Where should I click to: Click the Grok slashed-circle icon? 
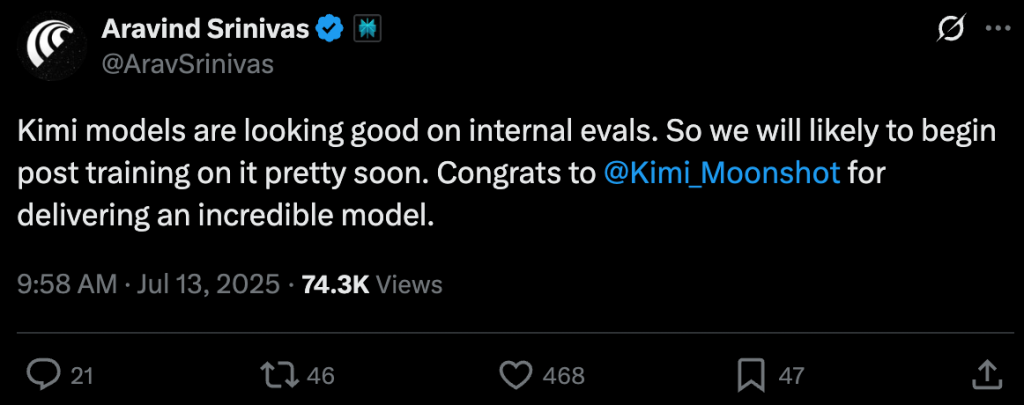(951, 29)
